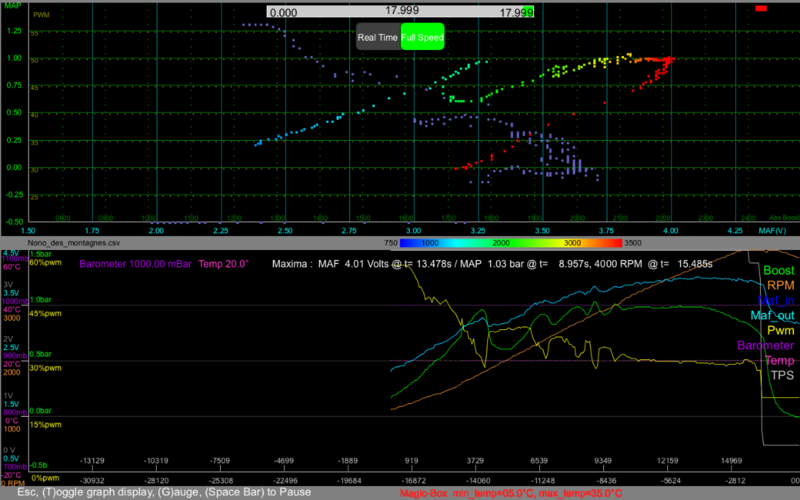
Task: Click the 45%pwm scale label
Action: click(x=45, y=313)
